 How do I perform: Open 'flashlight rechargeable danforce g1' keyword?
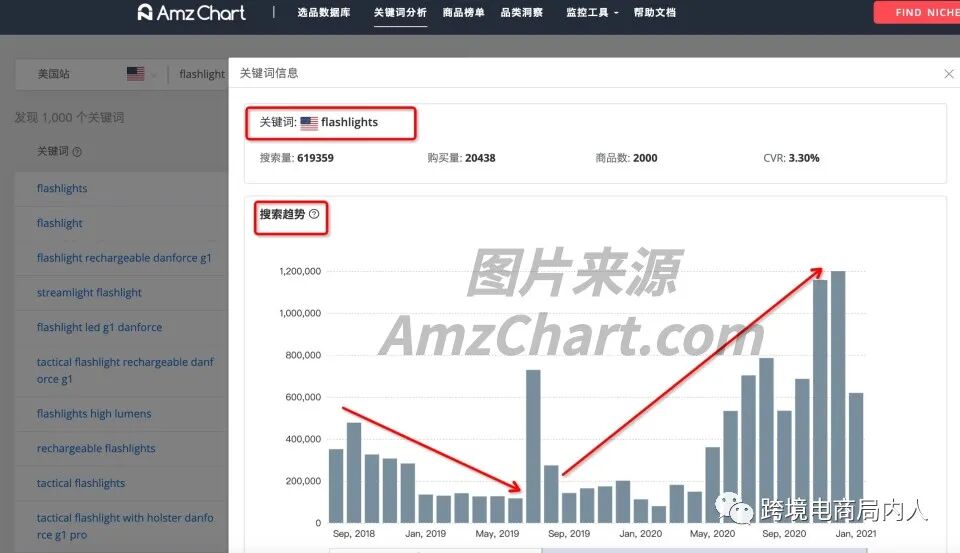point(124,258)
